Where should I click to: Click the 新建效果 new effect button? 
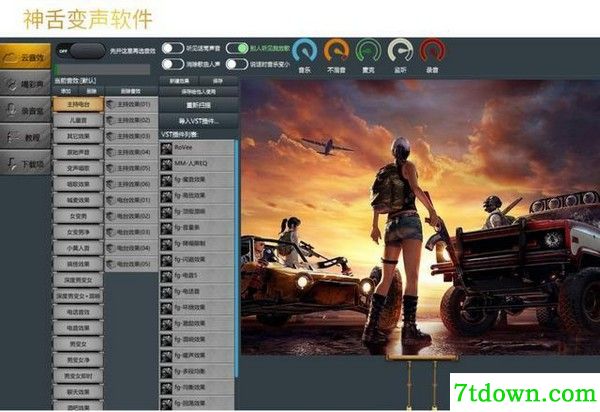(179, 81)
